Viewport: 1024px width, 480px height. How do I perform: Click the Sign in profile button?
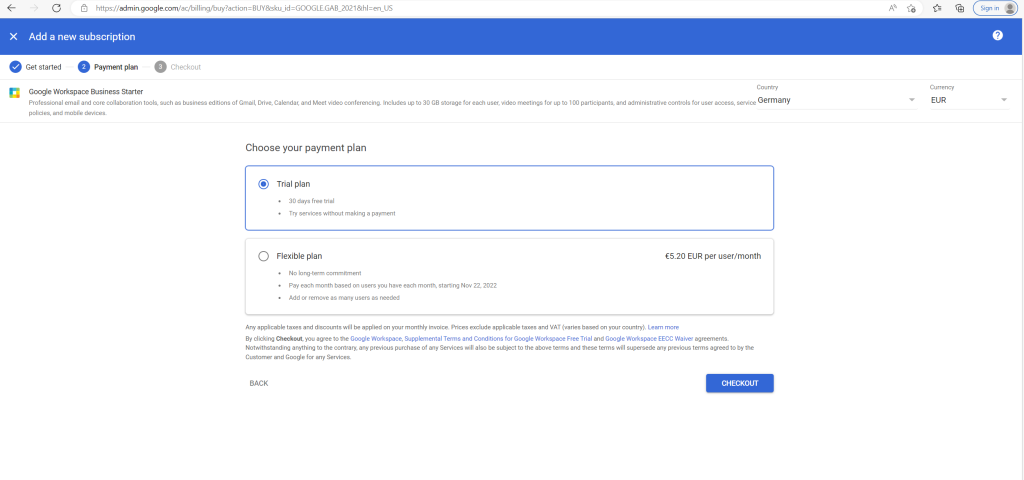coord(995,8)
